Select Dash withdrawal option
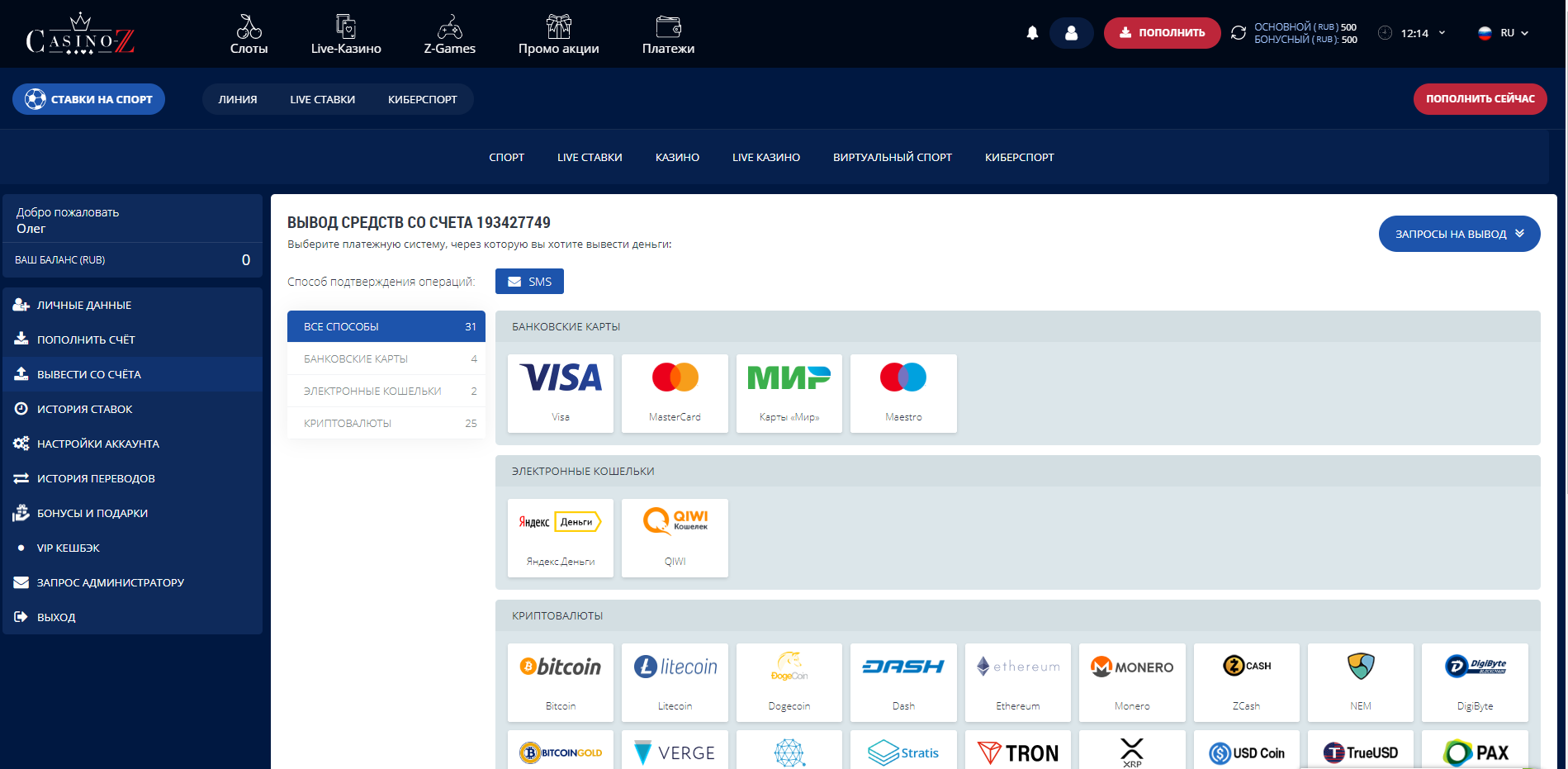 pos(903,682)
